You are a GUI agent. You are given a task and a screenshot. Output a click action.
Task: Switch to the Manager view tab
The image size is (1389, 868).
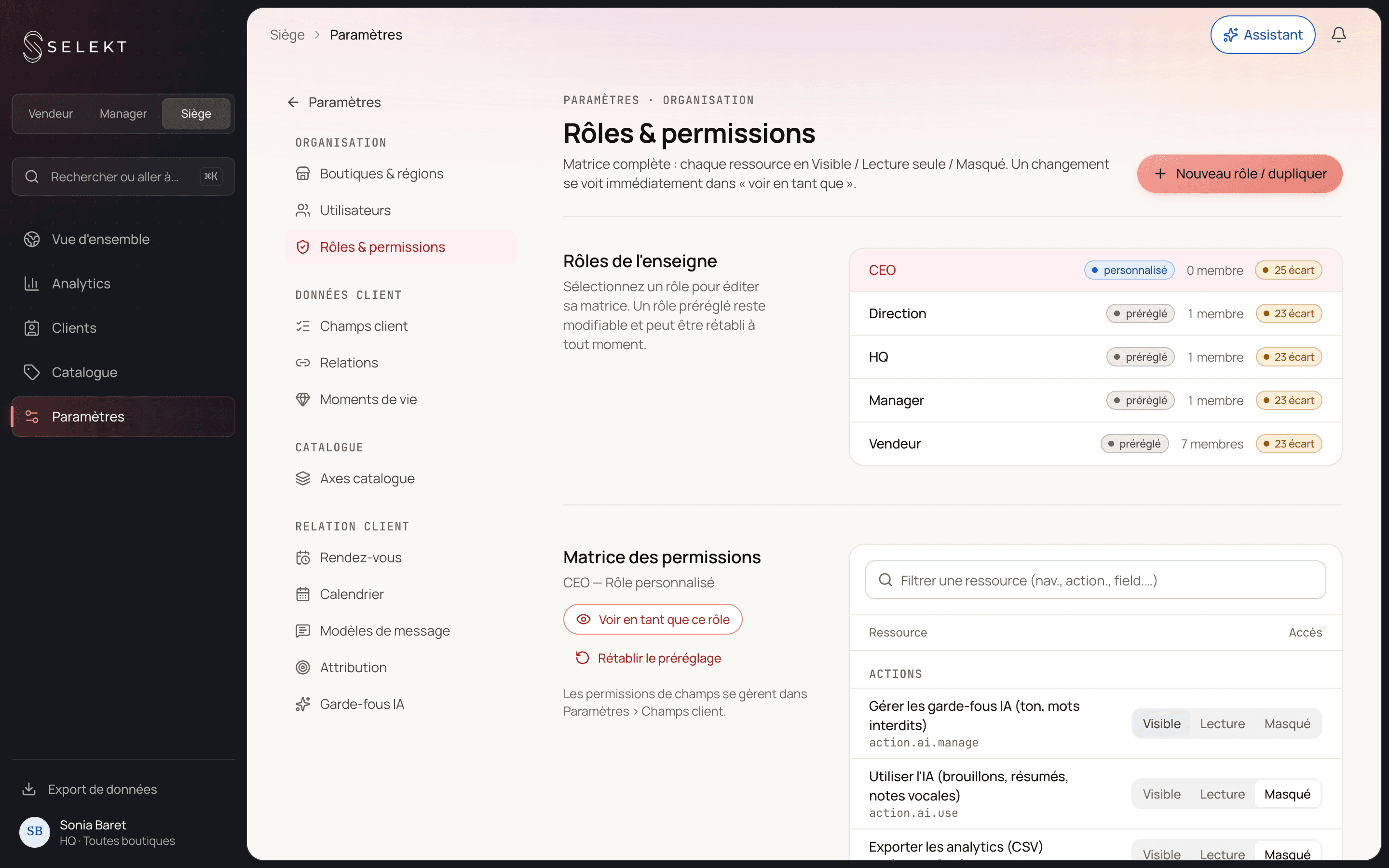click(123, 114)
